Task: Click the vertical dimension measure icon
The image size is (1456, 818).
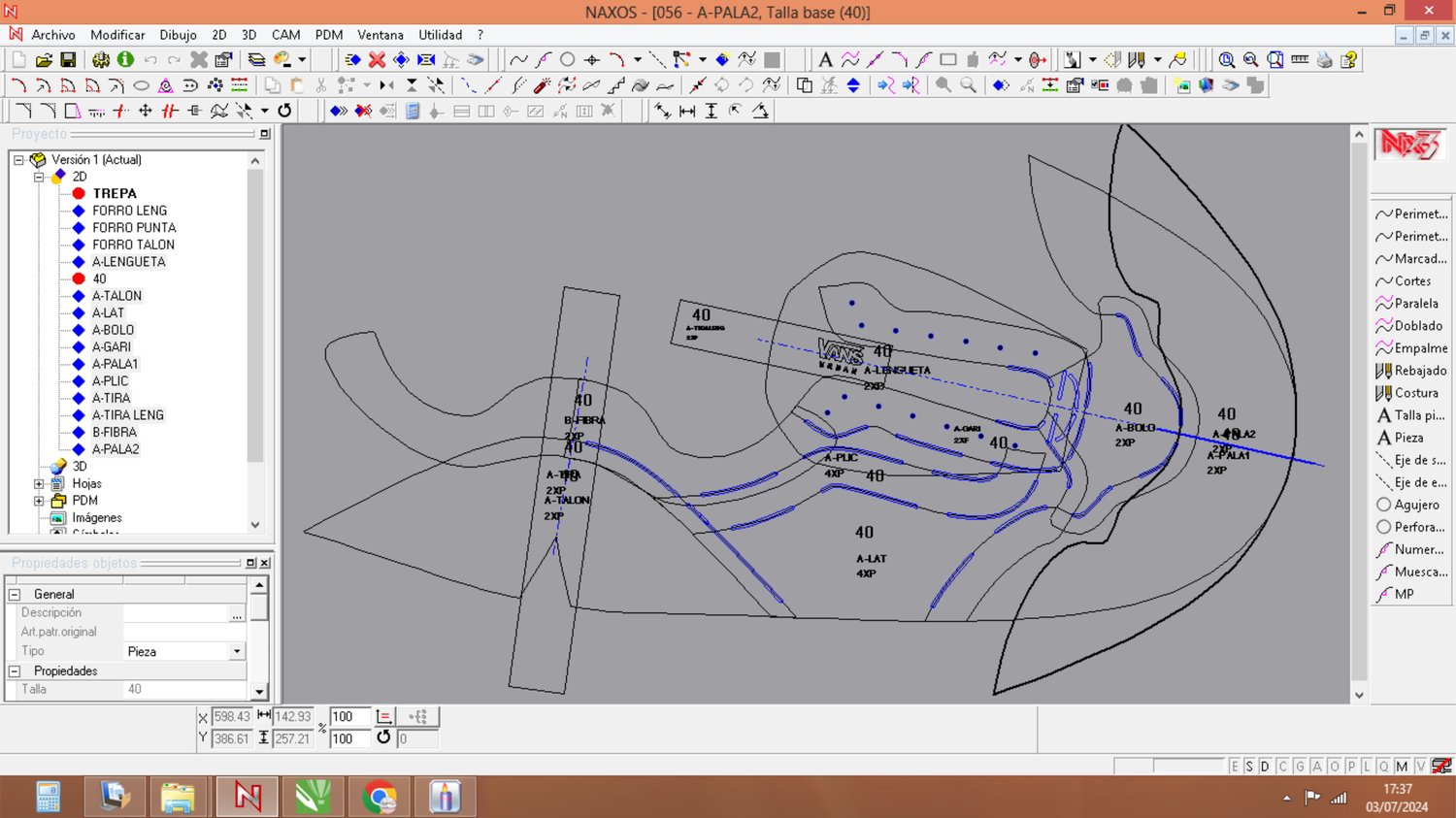Action: tap(711, 111)
